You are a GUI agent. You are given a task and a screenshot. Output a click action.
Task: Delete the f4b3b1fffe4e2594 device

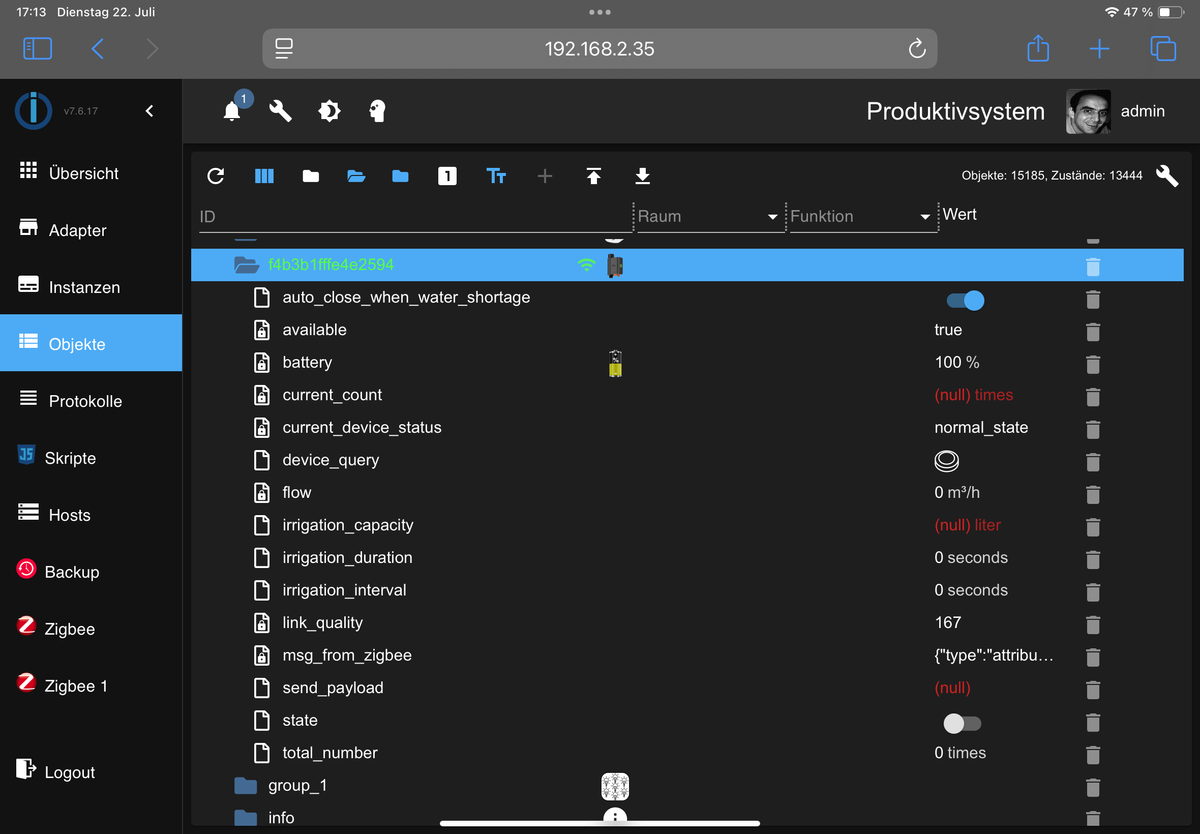[x=1093, y=266]
